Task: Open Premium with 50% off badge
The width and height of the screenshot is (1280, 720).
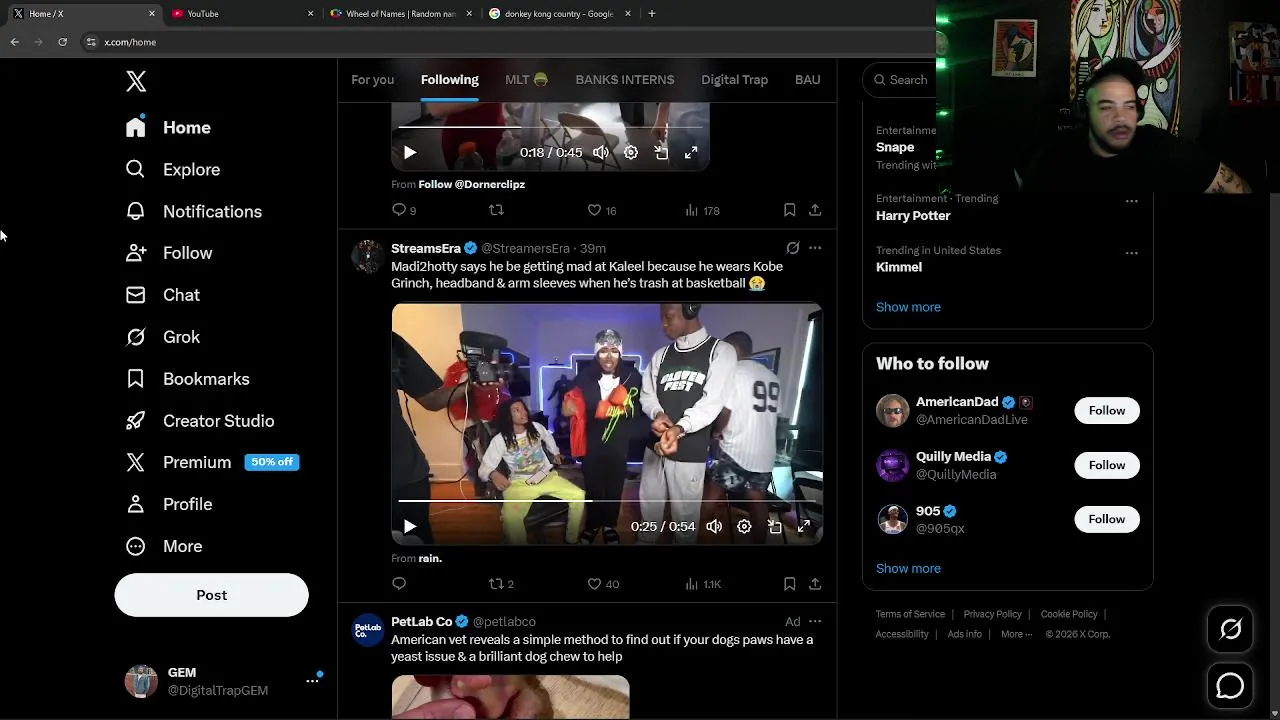Action: click(212, 462)
